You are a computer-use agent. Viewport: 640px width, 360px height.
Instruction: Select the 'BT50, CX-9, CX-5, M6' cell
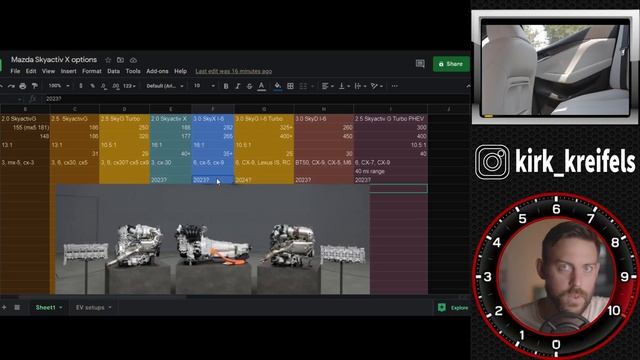coord(324,162)
